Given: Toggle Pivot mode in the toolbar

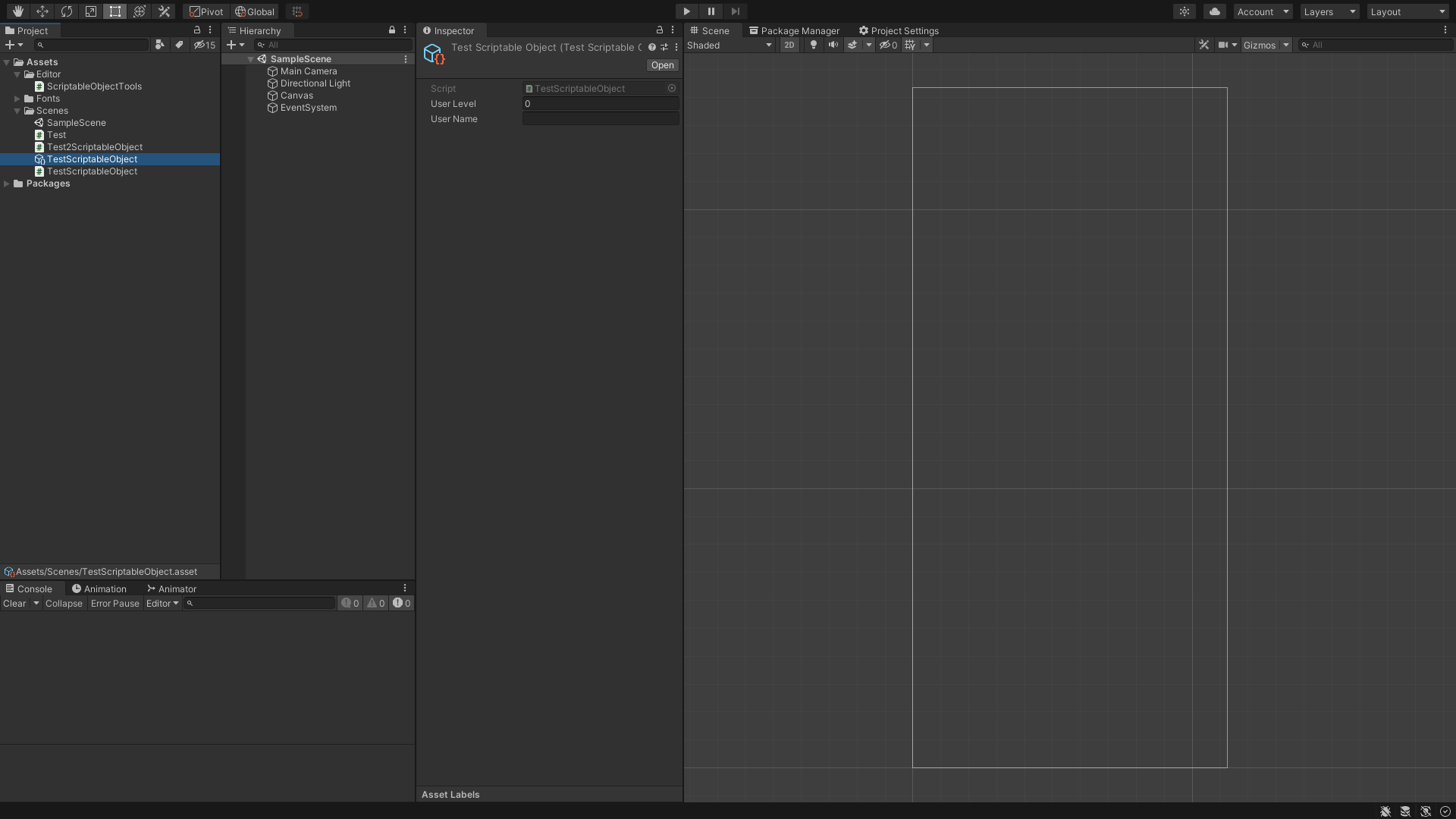Looking at the screenshot, I should (205, 11).
